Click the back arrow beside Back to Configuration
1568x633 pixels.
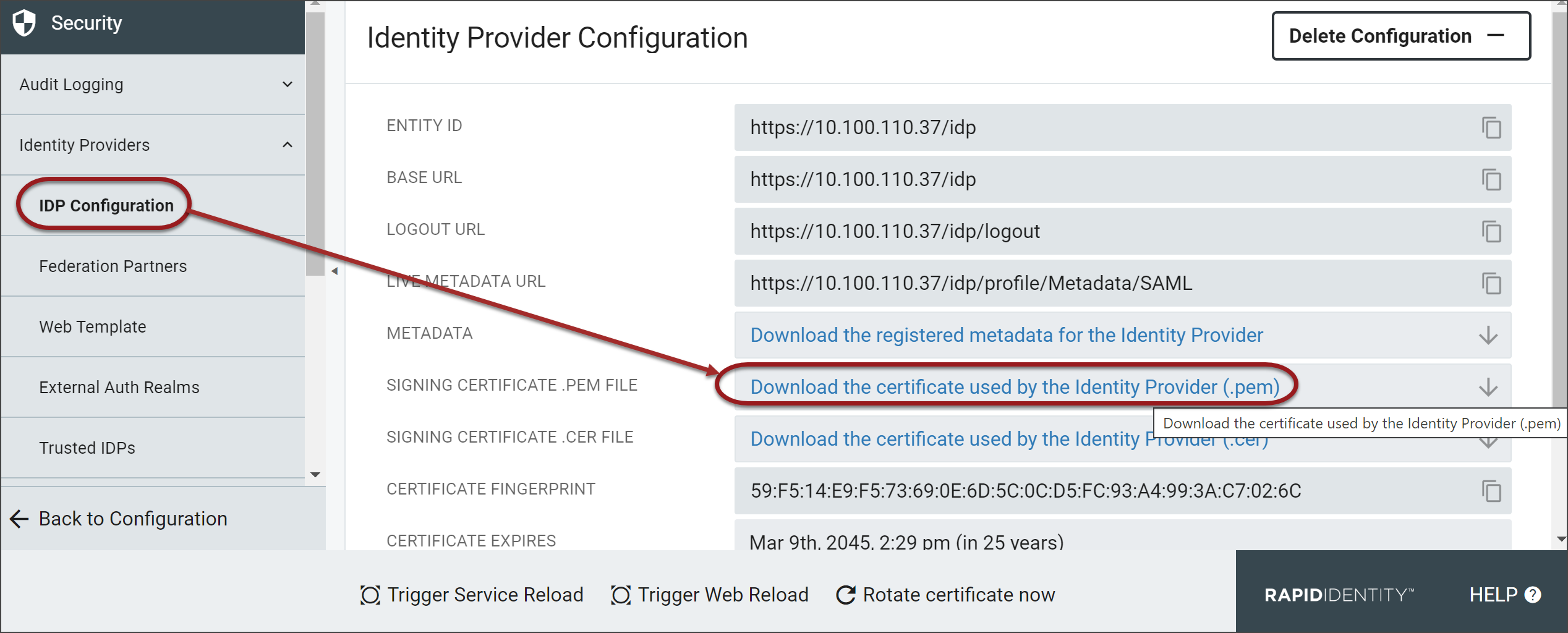[x=20, y=519]
